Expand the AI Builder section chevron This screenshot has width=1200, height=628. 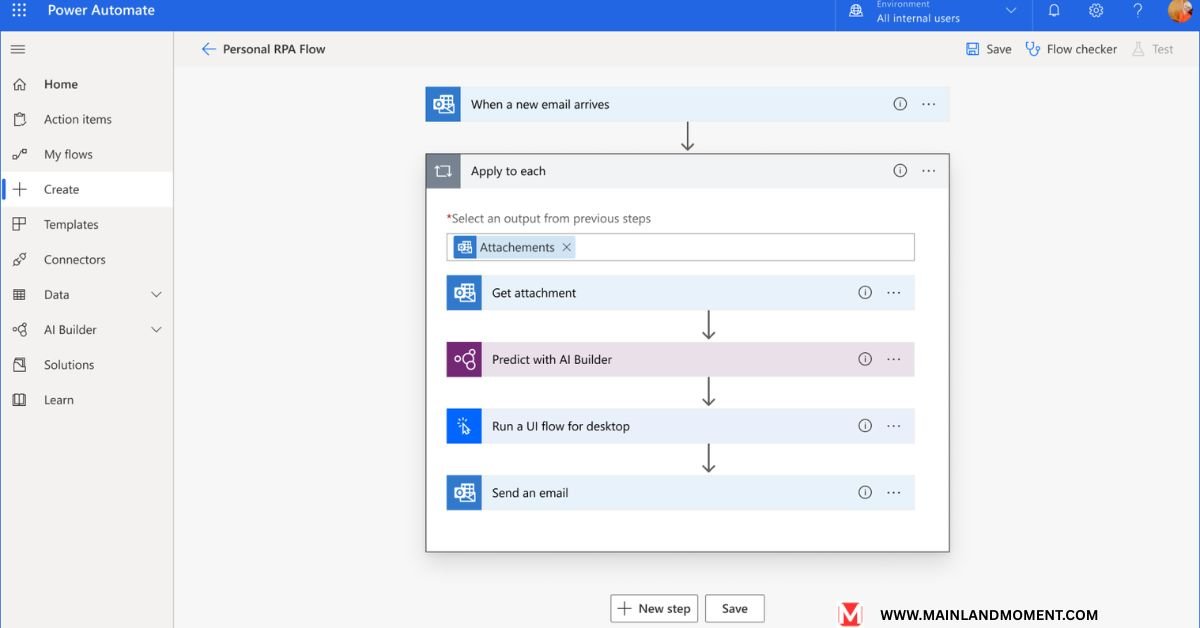[x=156, y=330]
